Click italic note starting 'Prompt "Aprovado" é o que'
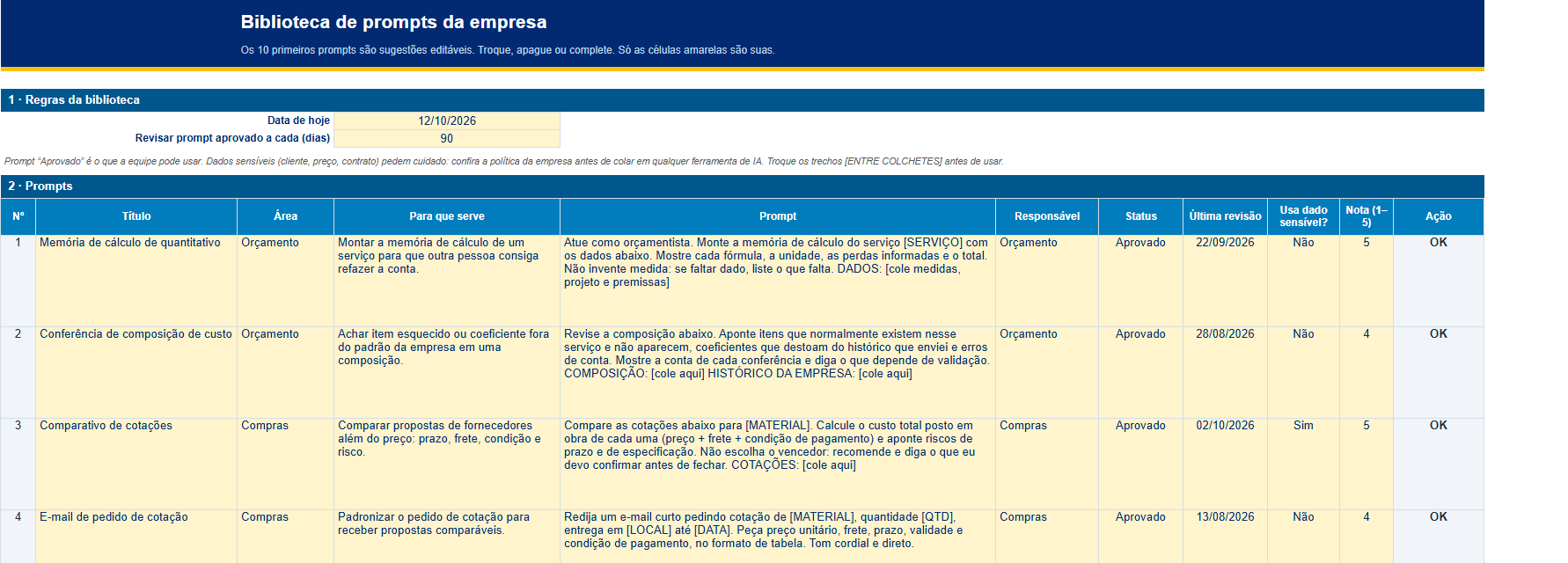The height and width of the screenshot is (563, 1568). coord(503,161)
